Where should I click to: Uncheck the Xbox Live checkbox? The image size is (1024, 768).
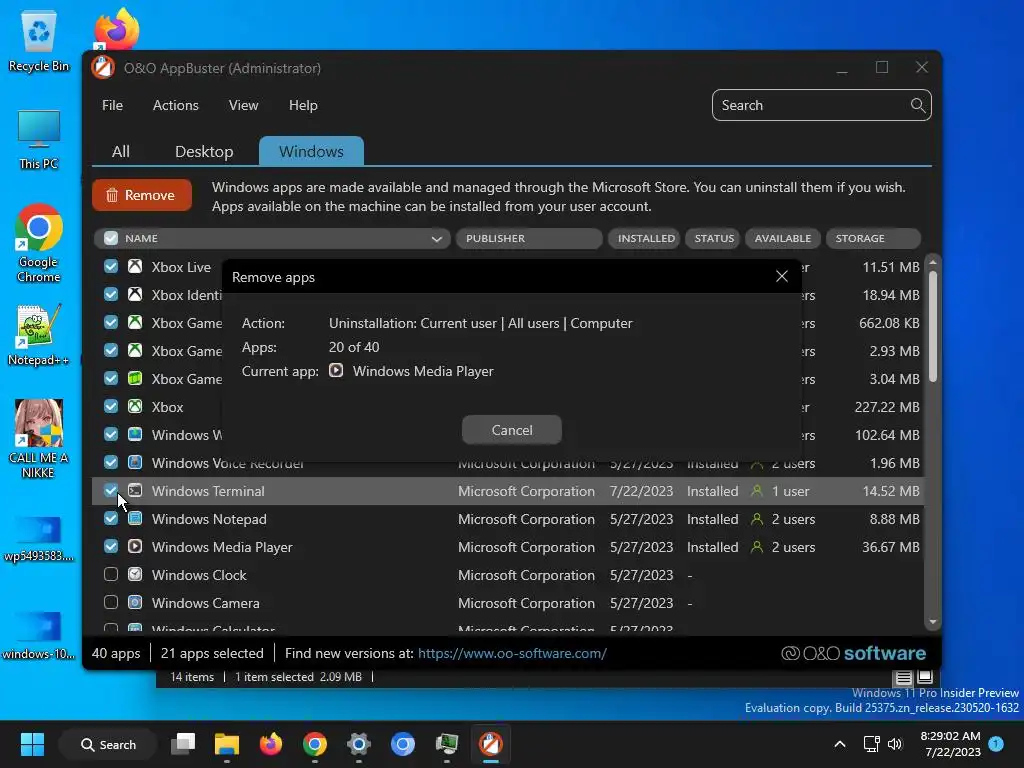[111, 266]
